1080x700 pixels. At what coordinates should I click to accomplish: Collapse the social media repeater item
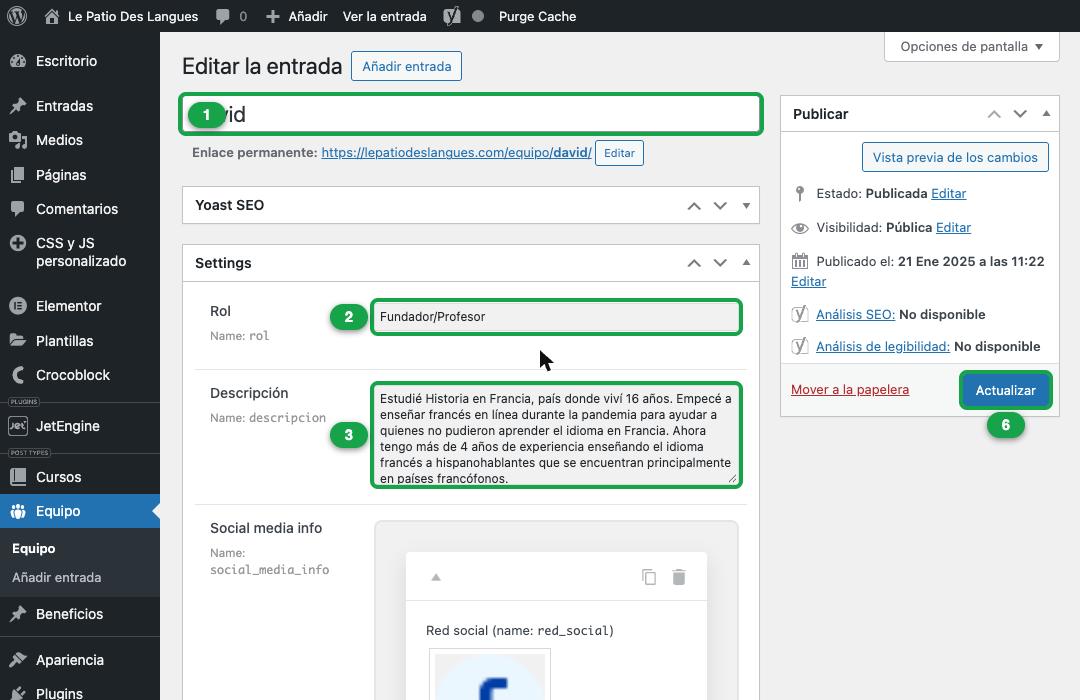436,577
